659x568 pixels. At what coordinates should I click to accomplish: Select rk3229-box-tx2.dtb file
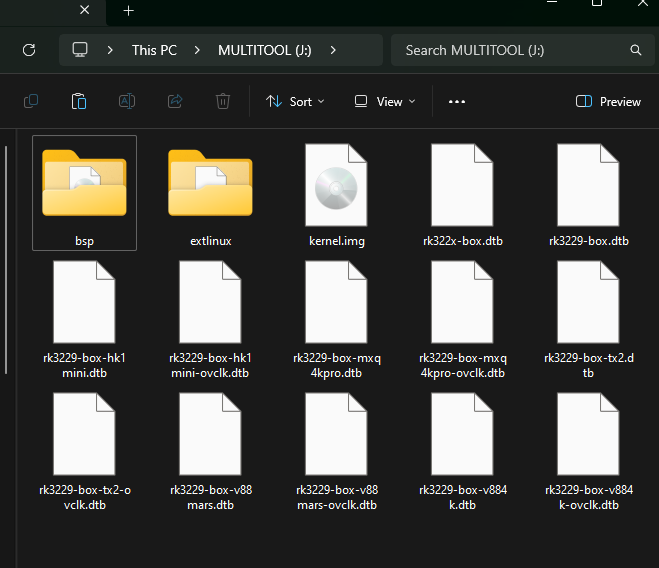[588, 320]
